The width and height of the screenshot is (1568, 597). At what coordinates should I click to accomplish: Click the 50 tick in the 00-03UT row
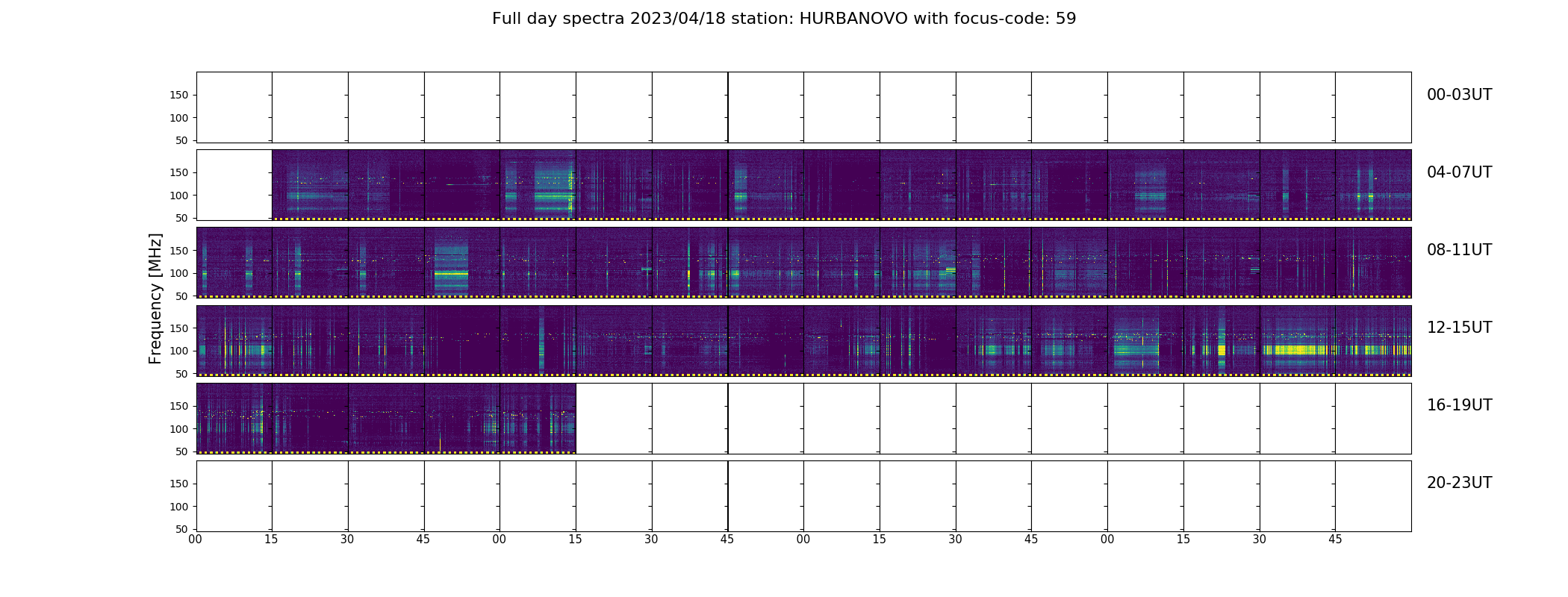182,140
